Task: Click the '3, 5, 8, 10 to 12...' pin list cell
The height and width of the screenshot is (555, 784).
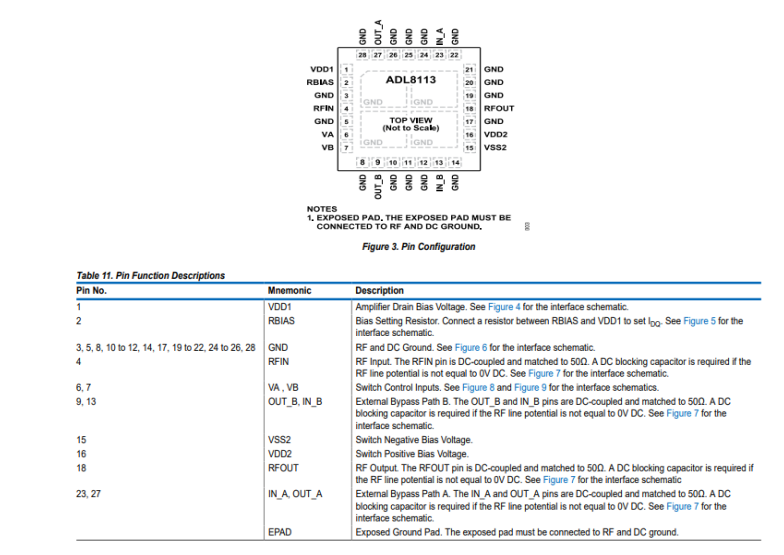Action: point(166,347)
